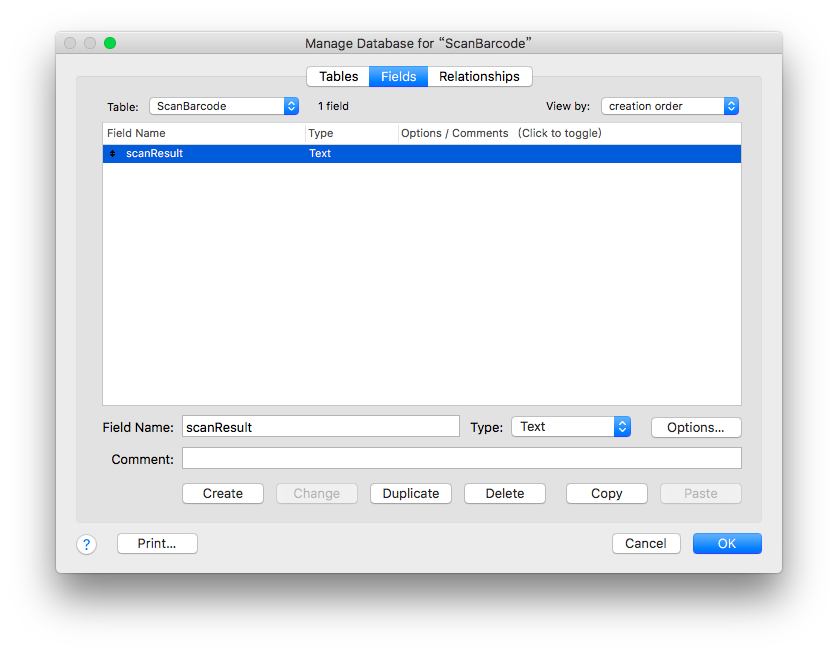Click the Type column header
The height and width of the screenshot is (653, 838).
coord(352,134)
